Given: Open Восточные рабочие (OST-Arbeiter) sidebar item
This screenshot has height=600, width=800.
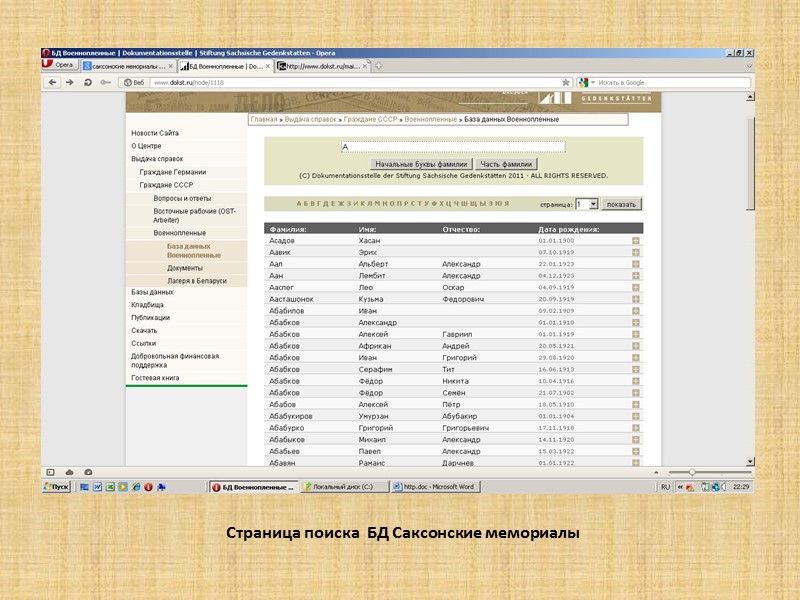Looking at the screenshot, I should [194, 215].
